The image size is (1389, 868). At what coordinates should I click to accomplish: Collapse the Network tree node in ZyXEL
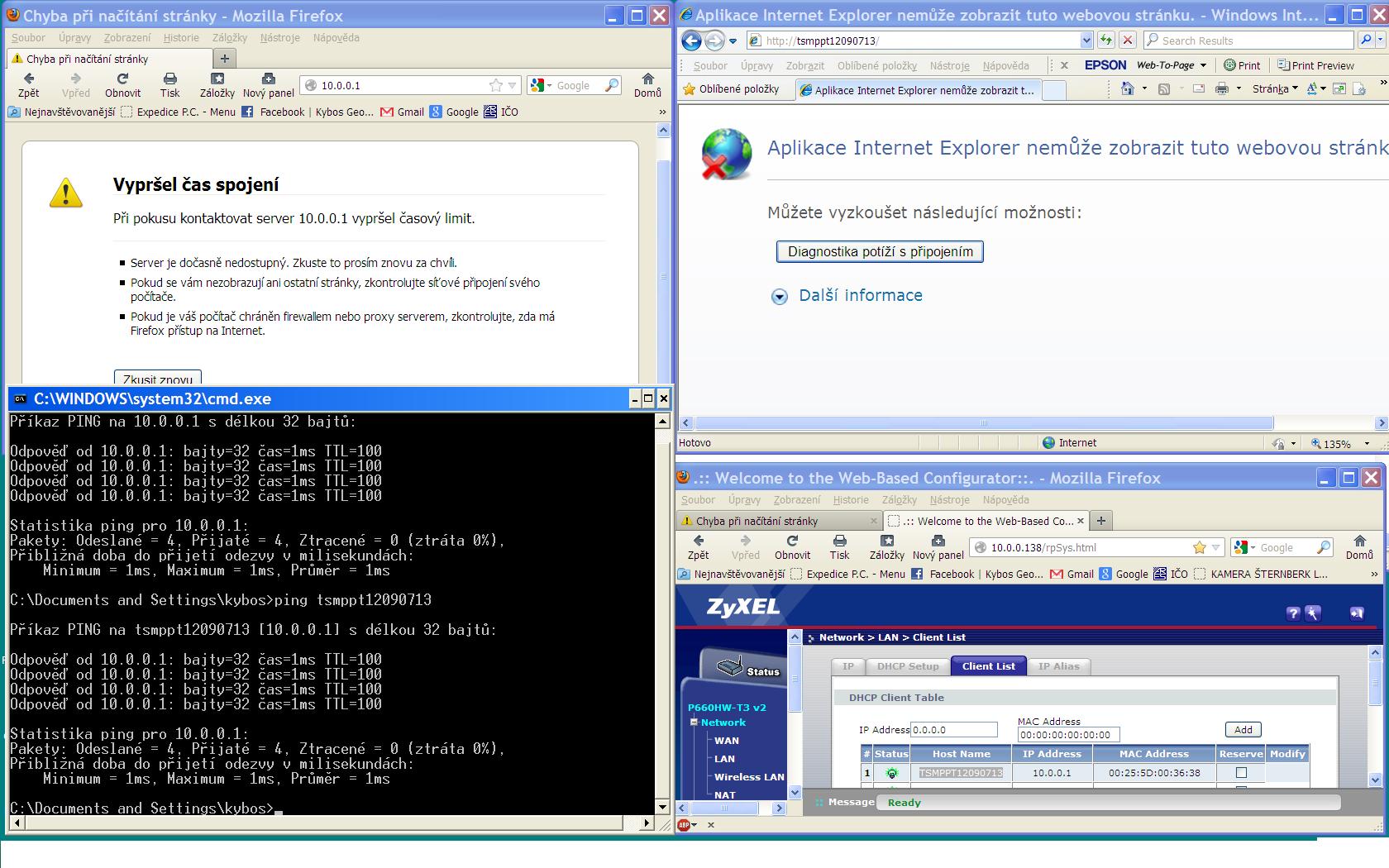tap(694, 723)
